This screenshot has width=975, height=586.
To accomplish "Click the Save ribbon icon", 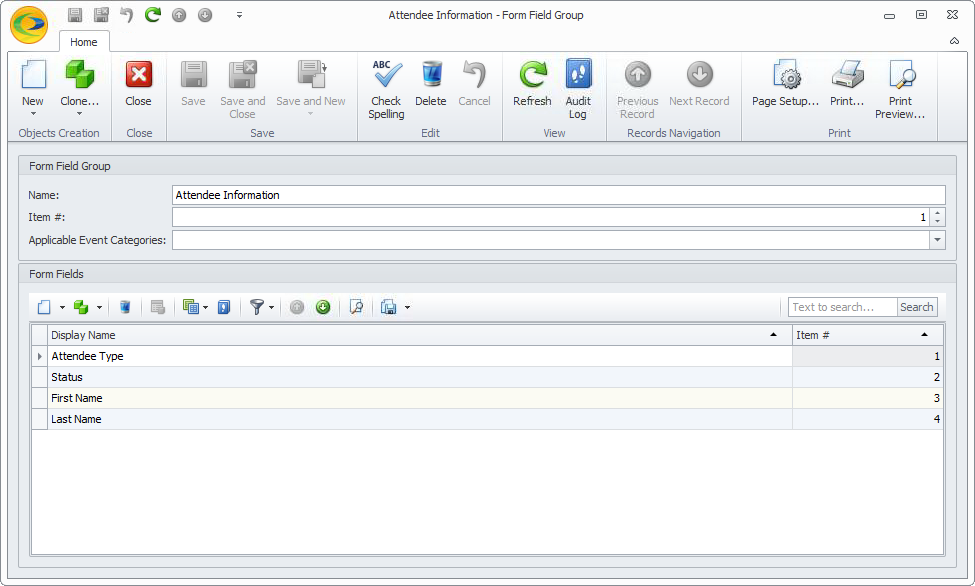I will (193, 75).
